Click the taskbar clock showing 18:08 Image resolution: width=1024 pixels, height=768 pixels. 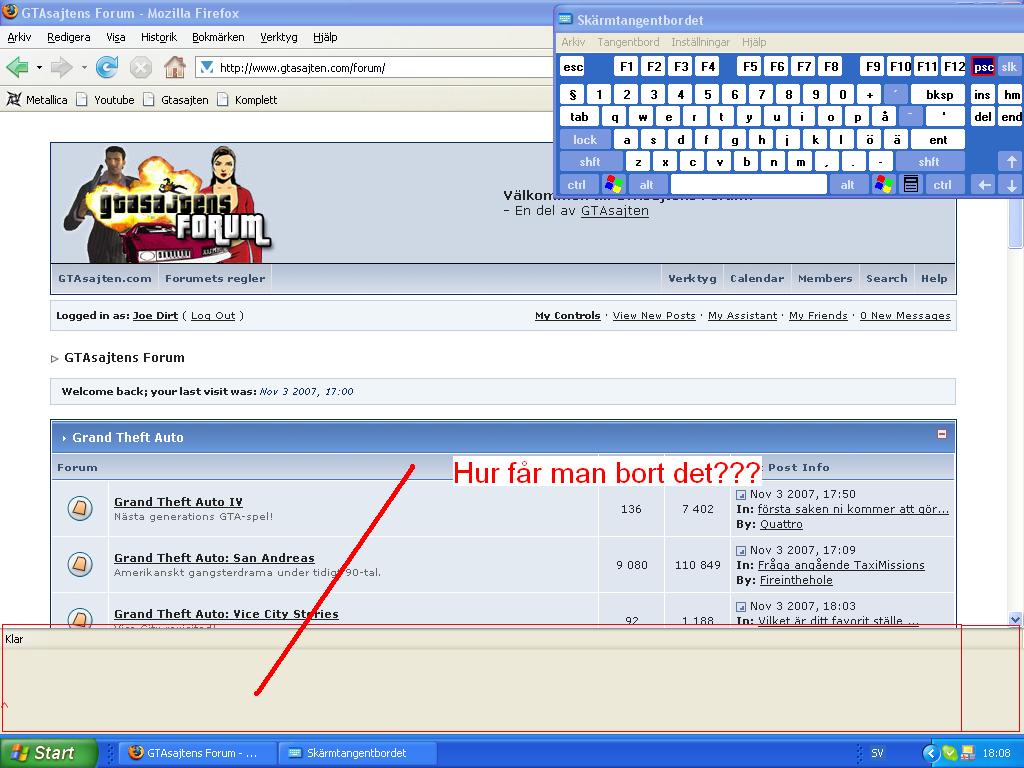point(996,753)
